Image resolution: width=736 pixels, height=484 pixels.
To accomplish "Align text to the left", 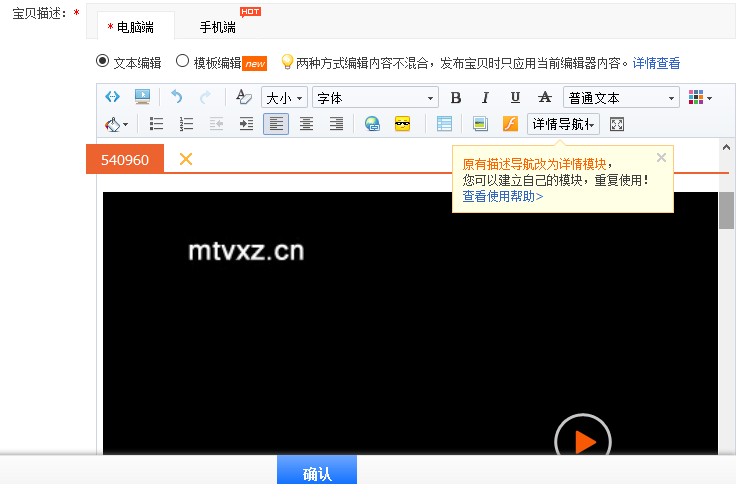I will (x=276, y=124).
